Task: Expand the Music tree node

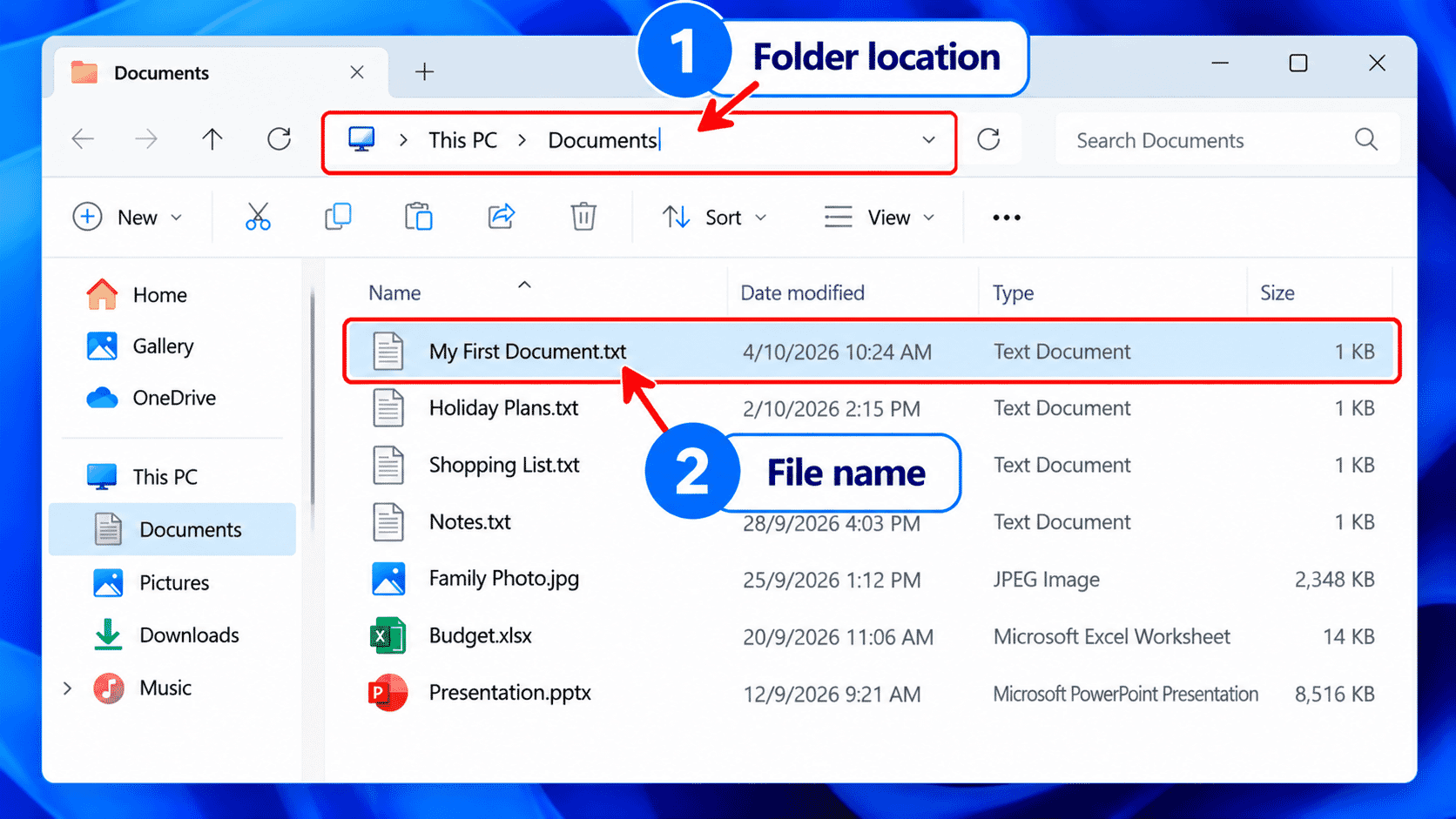Action: click(x=68, y=688)
